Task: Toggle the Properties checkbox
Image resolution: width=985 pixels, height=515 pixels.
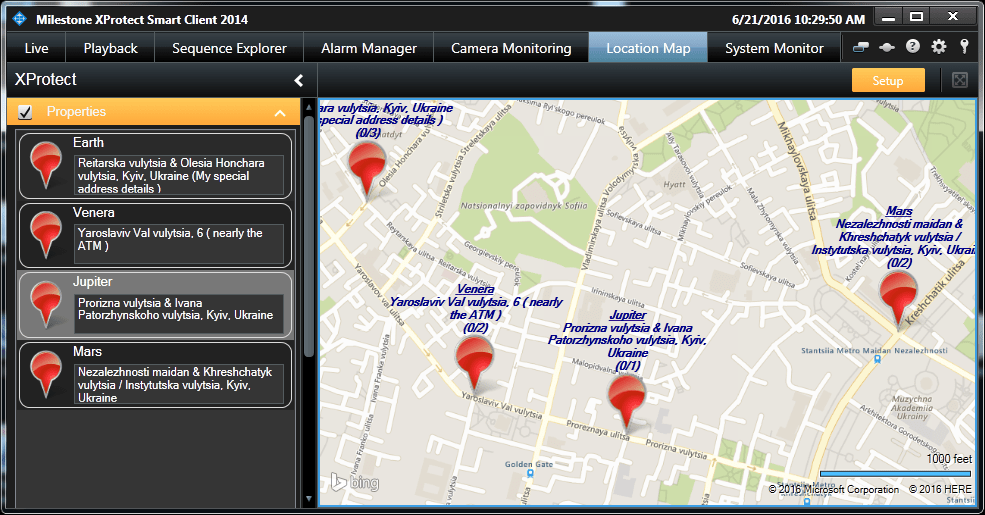Action: [x=25, y=112]
